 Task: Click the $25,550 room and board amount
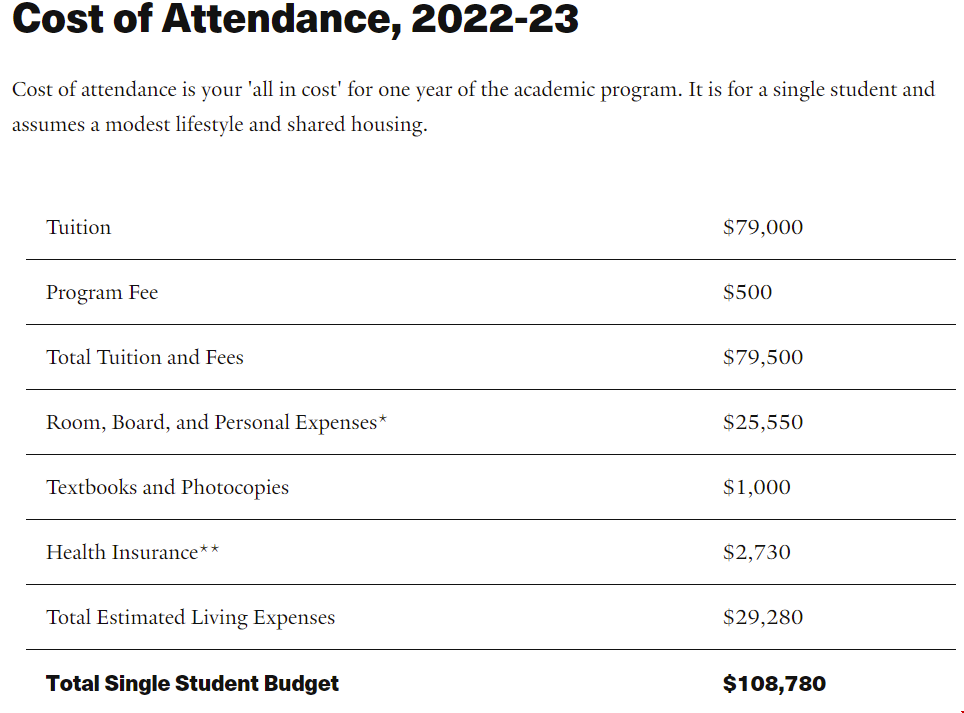pos(763,422)
